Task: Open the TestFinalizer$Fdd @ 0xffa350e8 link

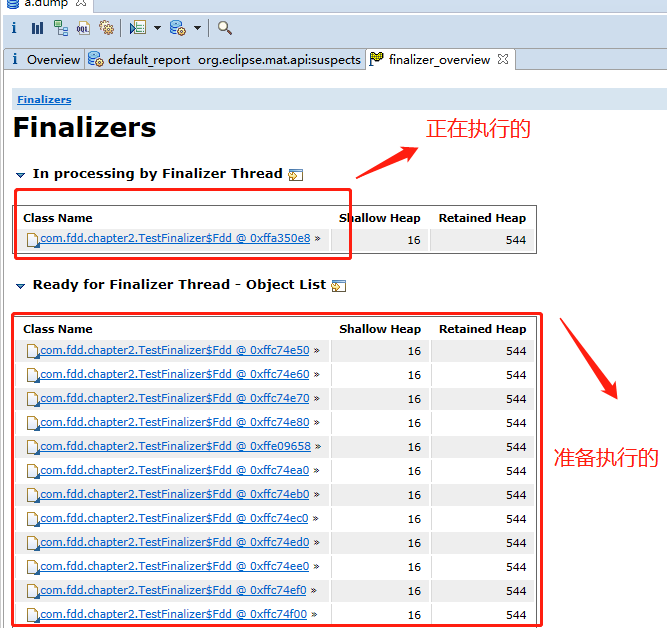Action: (x=175, y=239)
